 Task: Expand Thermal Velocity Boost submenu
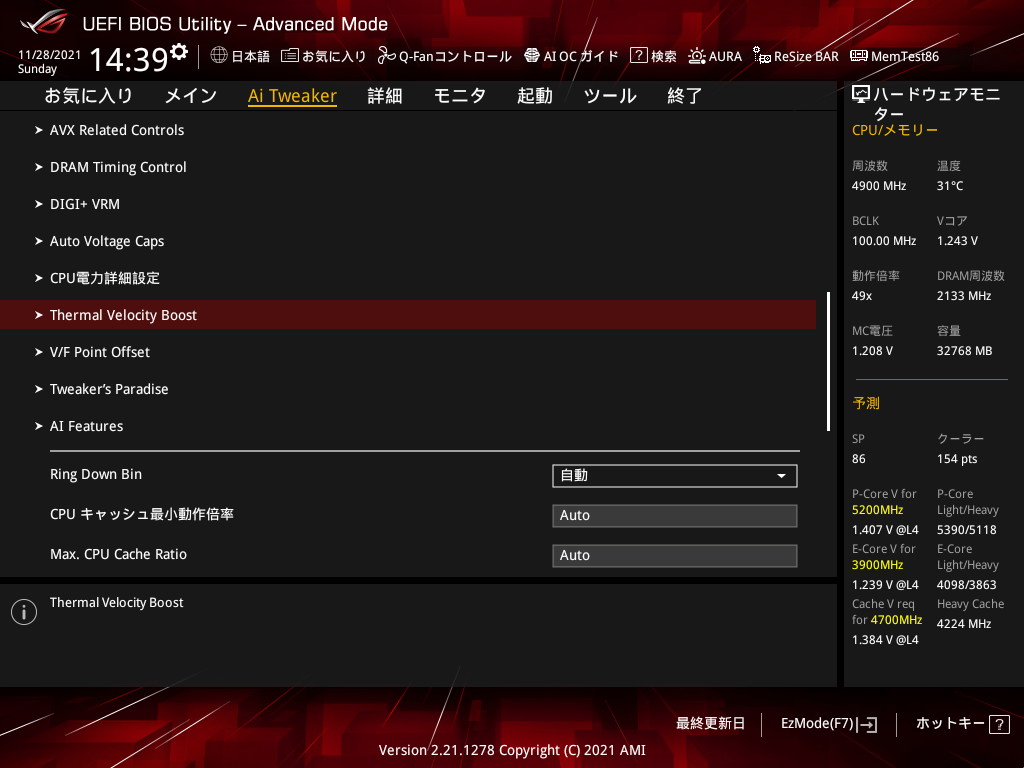[x=408, y=315]
